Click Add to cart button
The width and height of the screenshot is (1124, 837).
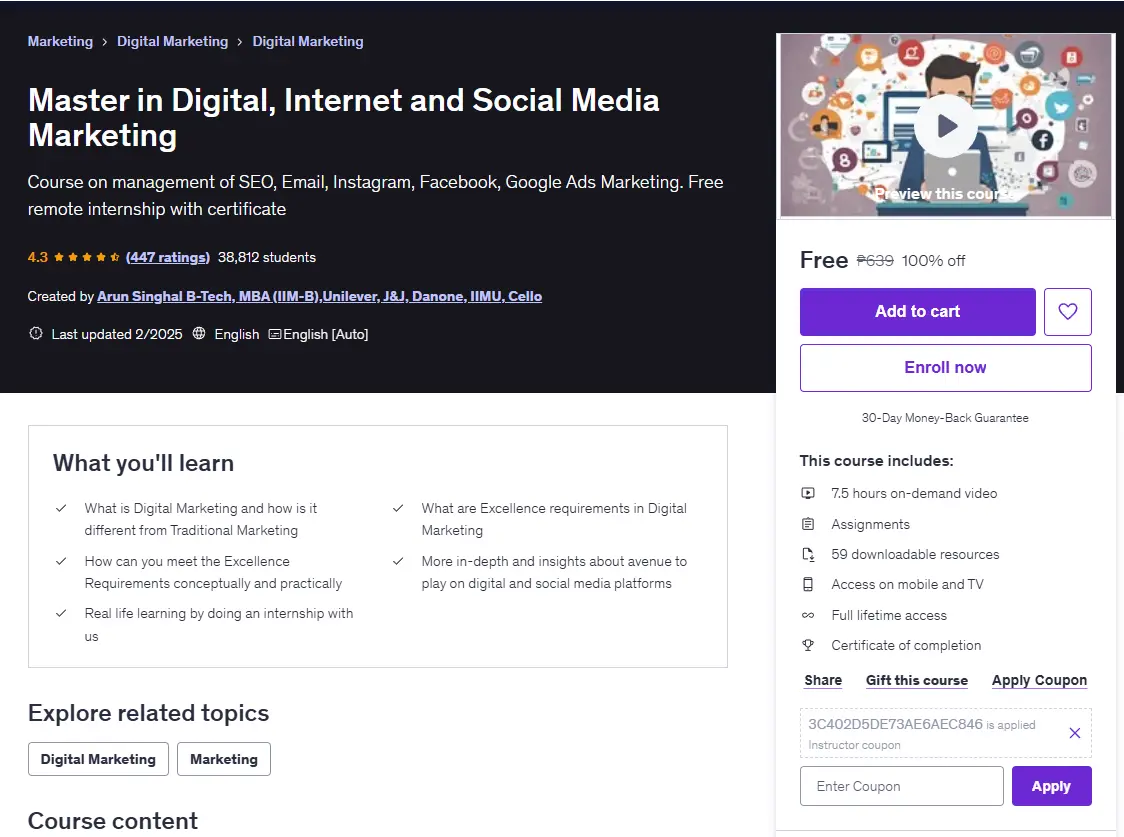pos(918,312)
